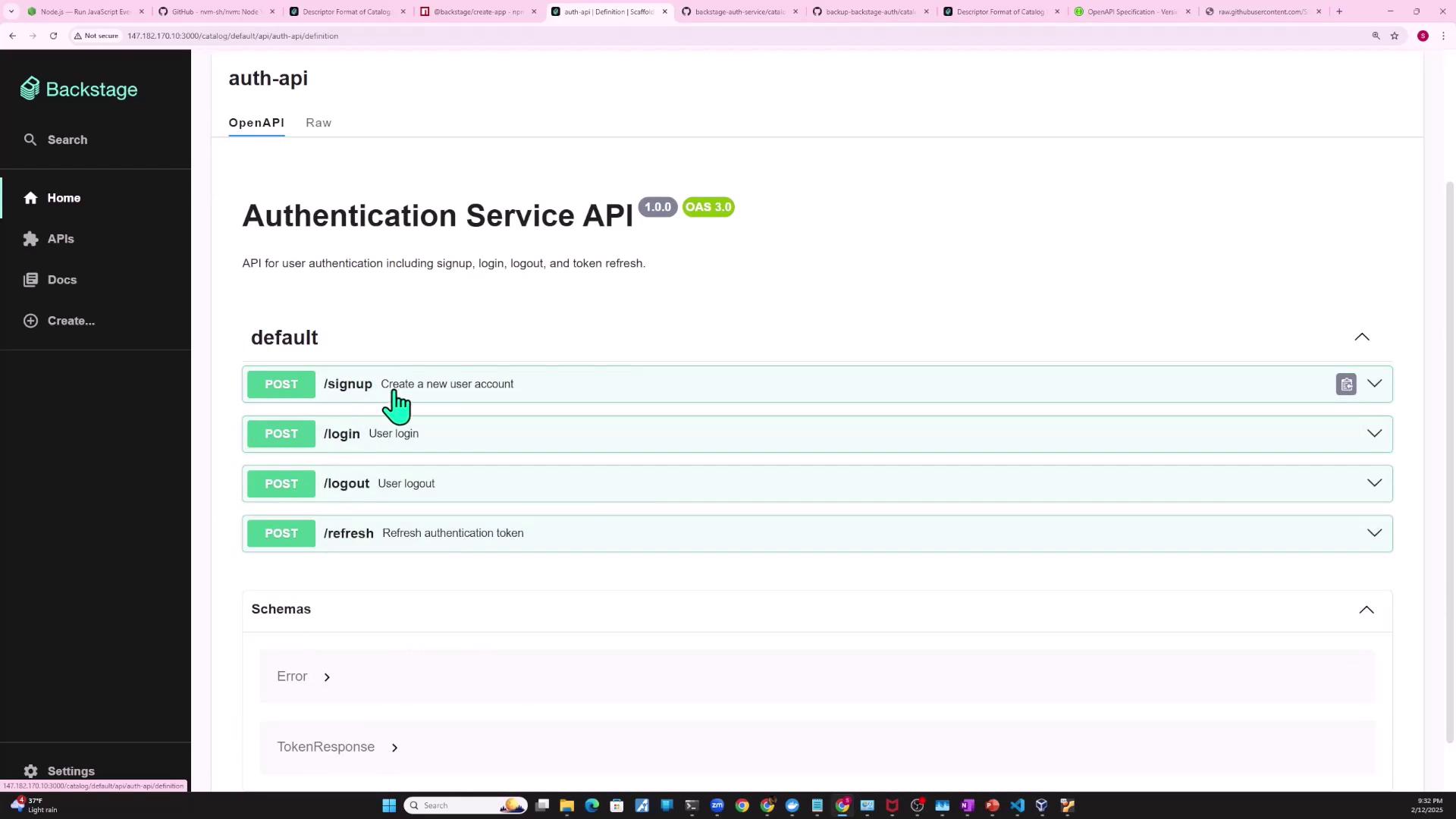This screenshot has height=819, width=1456.
Task: Go to the Home sidebar icon
Action: coord(30,198)
